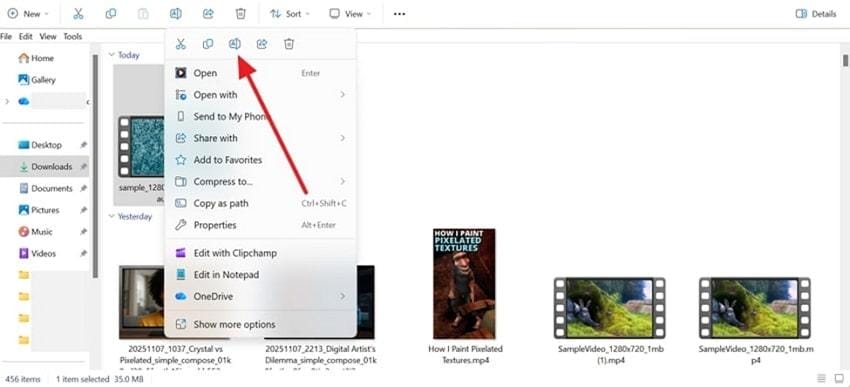Click the Paste icon in the top toolbar

coord(143,14)
